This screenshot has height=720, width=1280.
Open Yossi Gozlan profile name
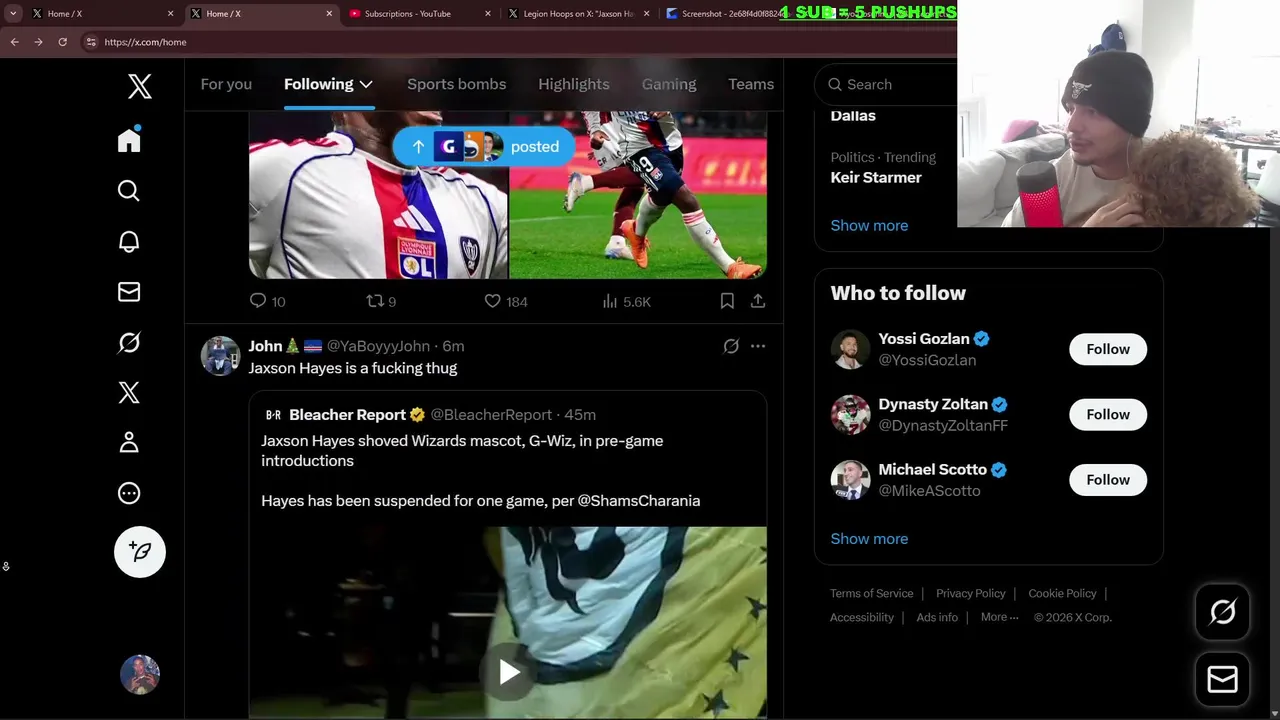(924, 339)
